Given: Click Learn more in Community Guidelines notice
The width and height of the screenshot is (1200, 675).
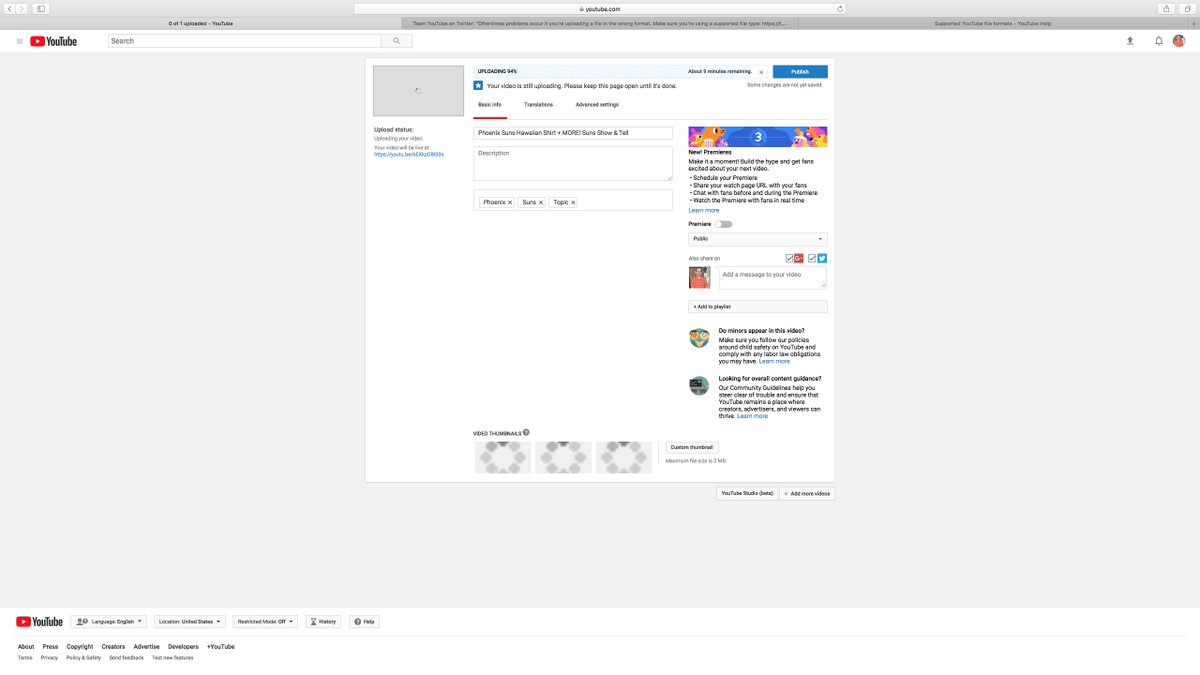Looking at the screenshot, I should click(753, 416).
